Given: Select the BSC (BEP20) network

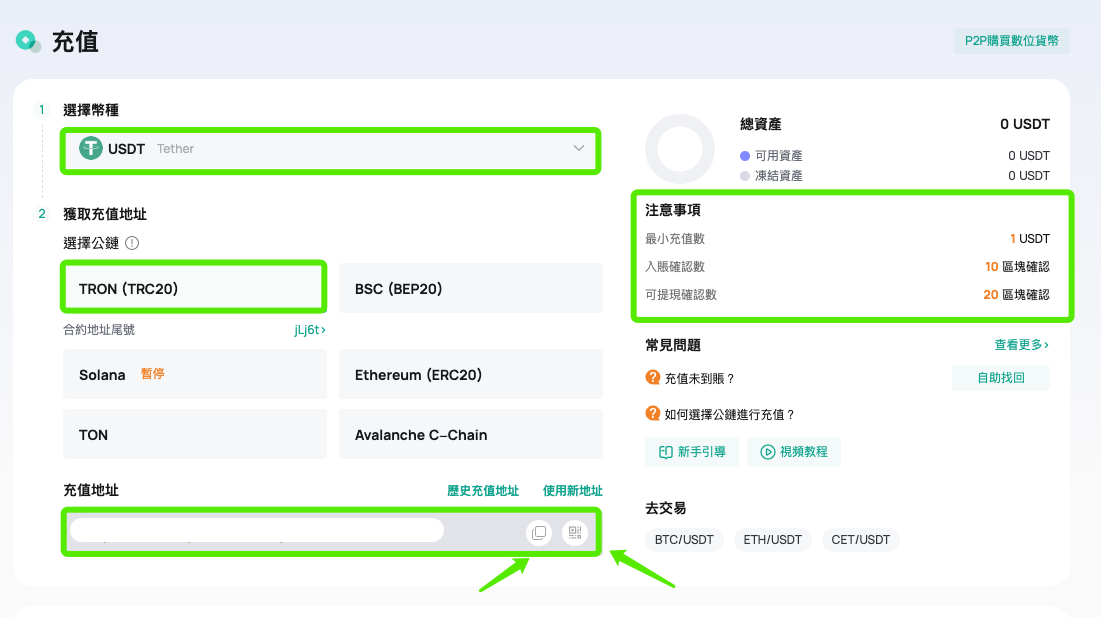Looking at the screenshot, I should (470, 288).
